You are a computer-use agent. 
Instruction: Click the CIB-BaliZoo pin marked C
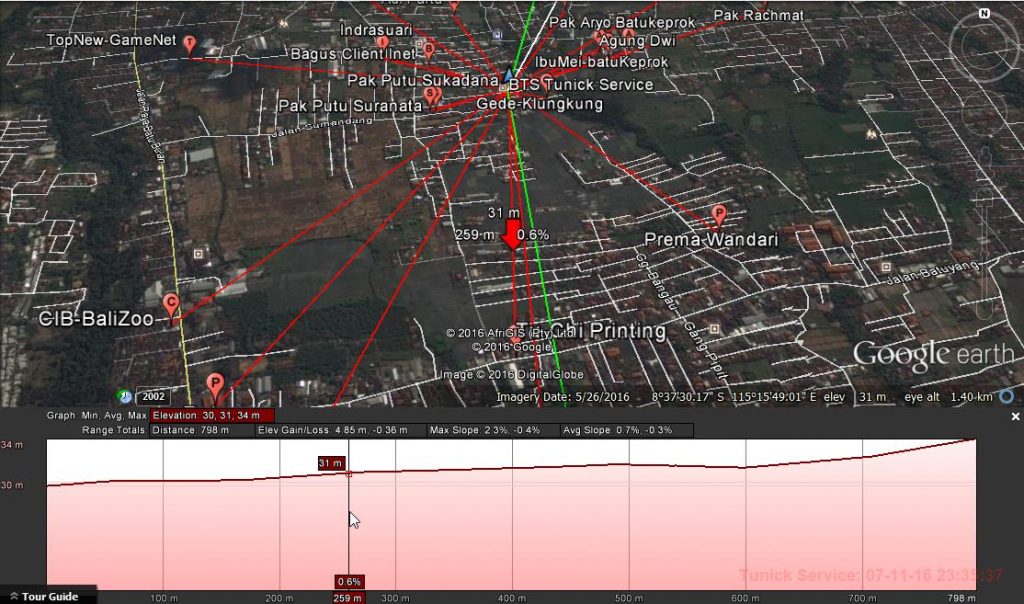pos(170,304)
